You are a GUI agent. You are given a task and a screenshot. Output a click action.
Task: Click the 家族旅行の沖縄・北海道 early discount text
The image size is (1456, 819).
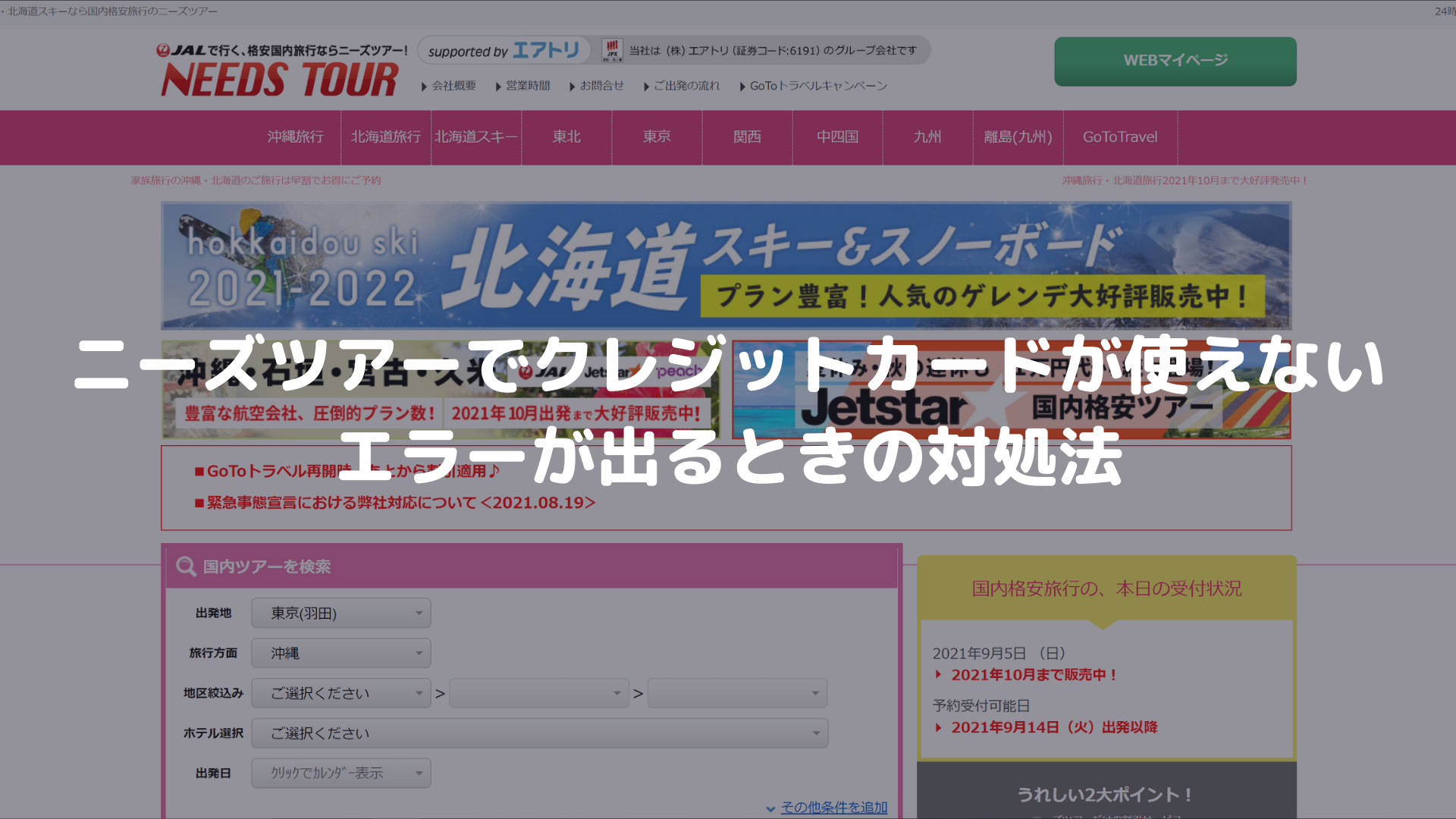(x=256, y=180)
